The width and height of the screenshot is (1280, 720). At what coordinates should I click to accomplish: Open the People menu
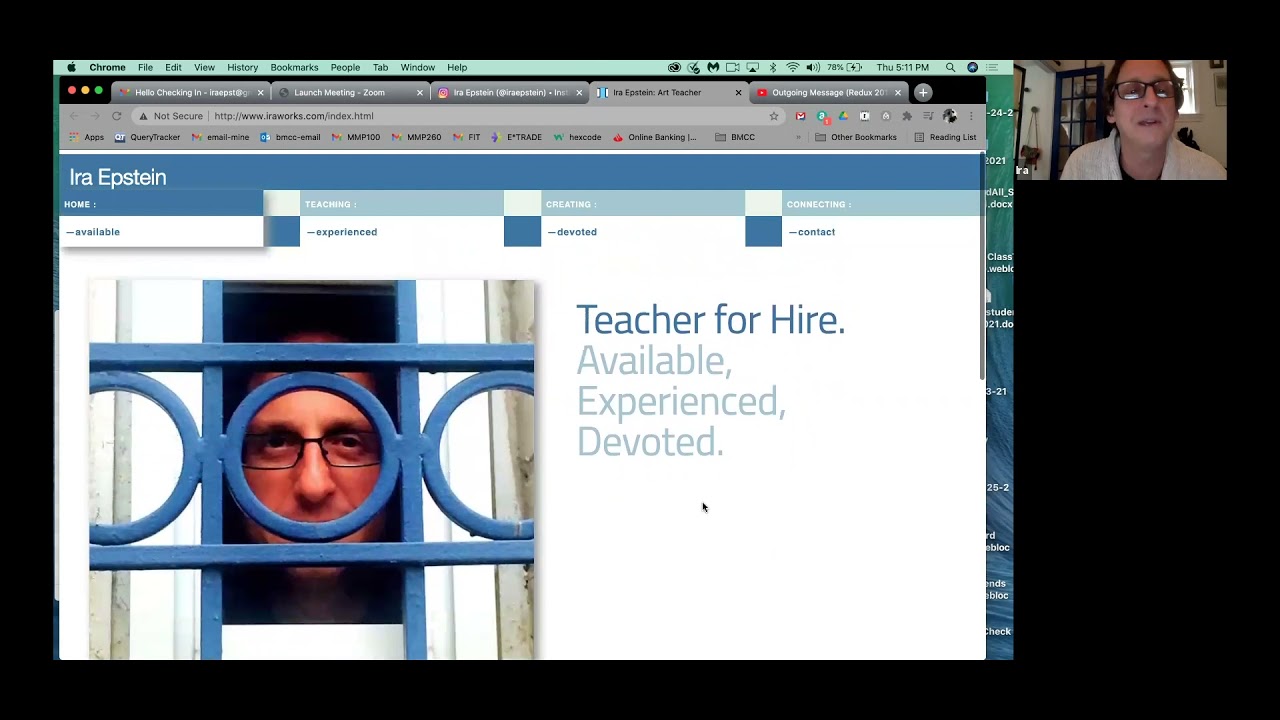pos(345,68)
